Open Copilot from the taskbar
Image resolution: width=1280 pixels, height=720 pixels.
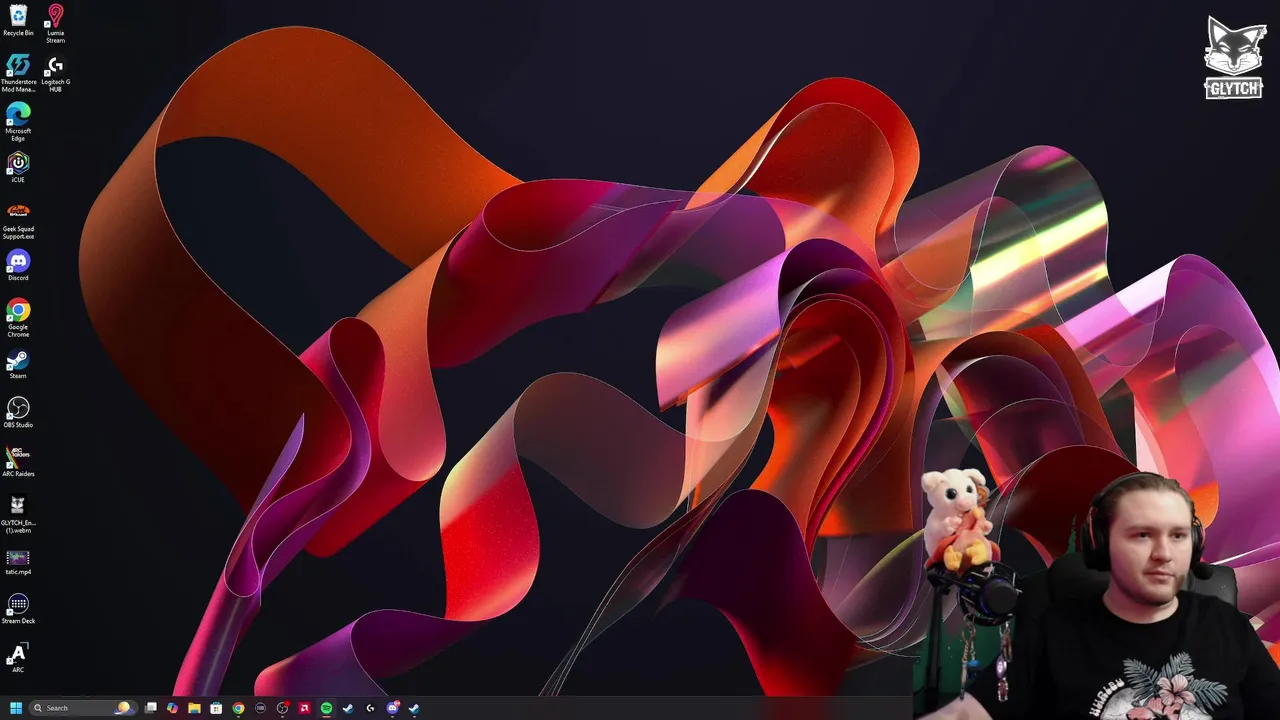(172, 708)
